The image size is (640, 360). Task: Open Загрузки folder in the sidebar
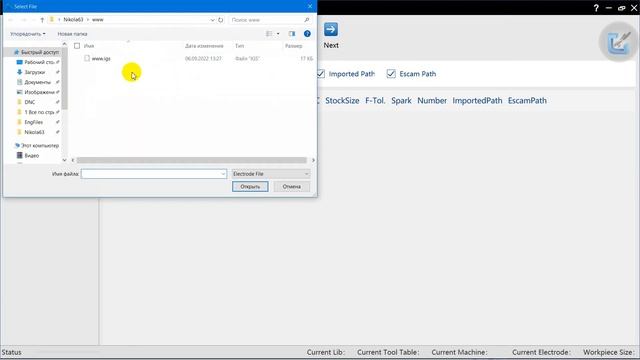pos(31,72)
